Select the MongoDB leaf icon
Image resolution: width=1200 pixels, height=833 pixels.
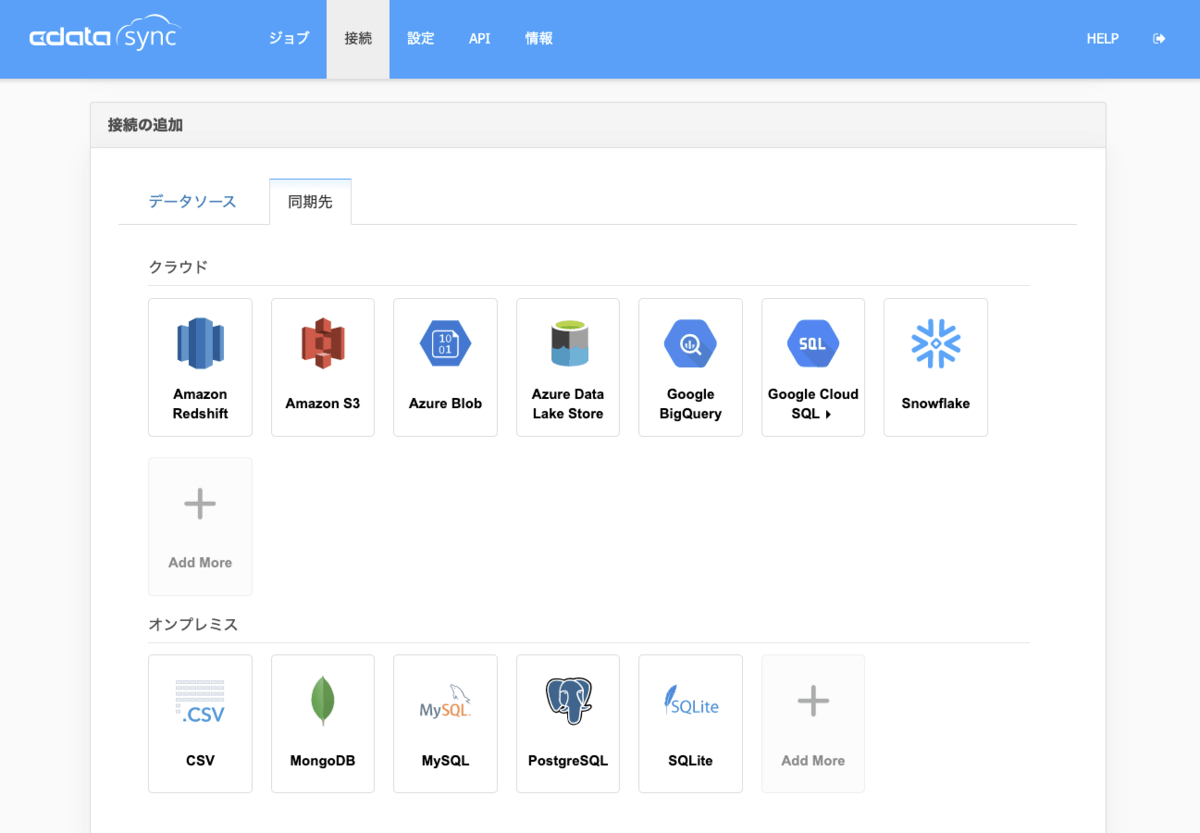pos(323,701)
